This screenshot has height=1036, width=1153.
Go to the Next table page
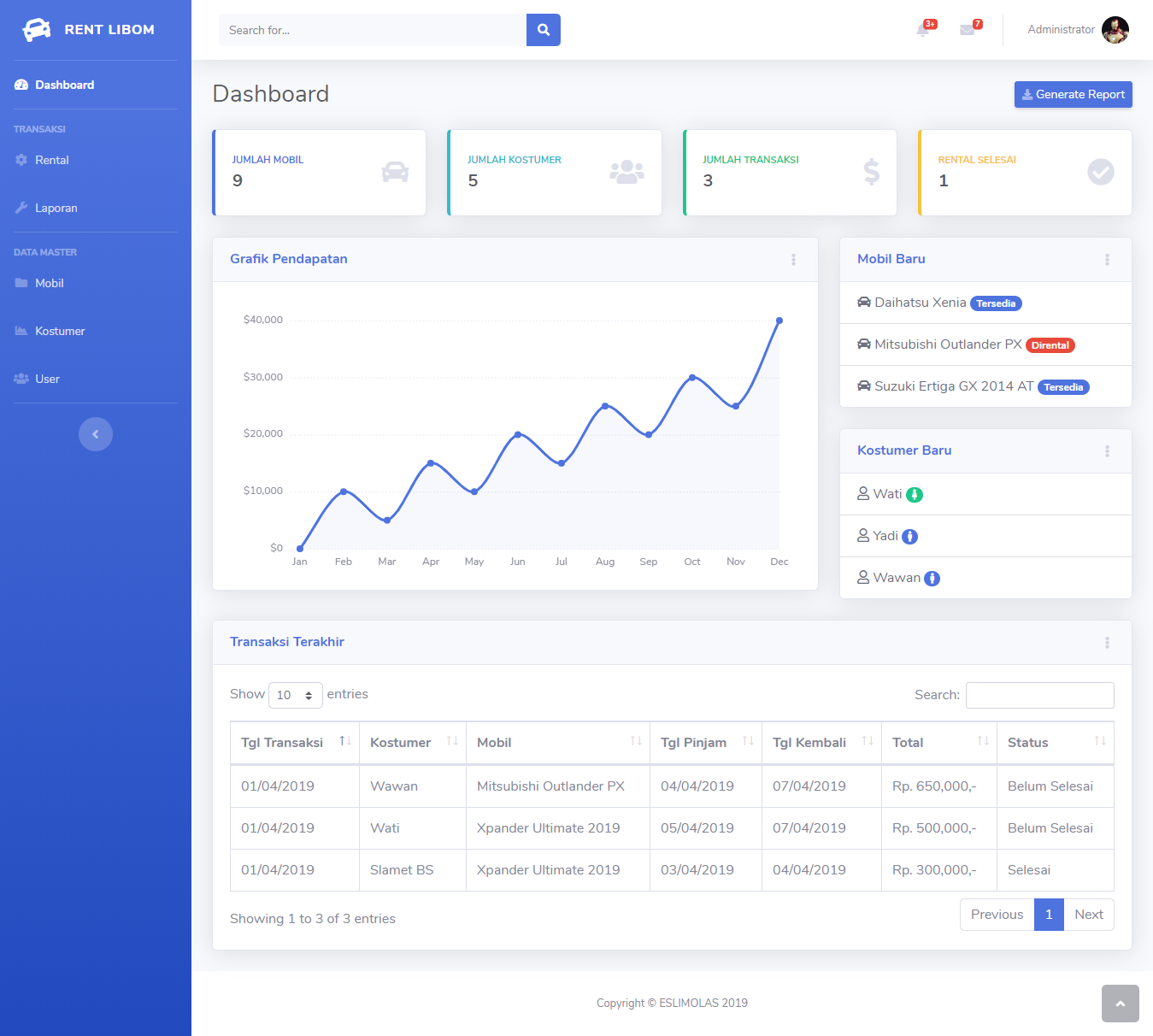1088,915
